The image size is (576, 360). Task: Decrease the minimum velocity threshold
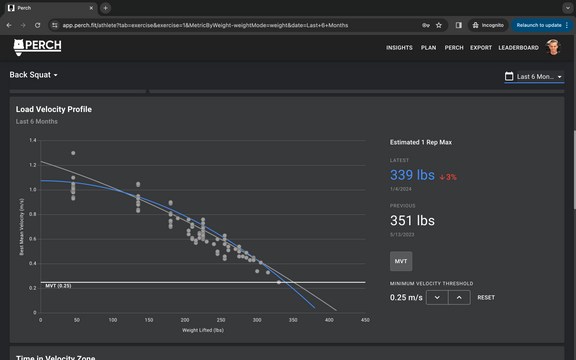[437, 298]
